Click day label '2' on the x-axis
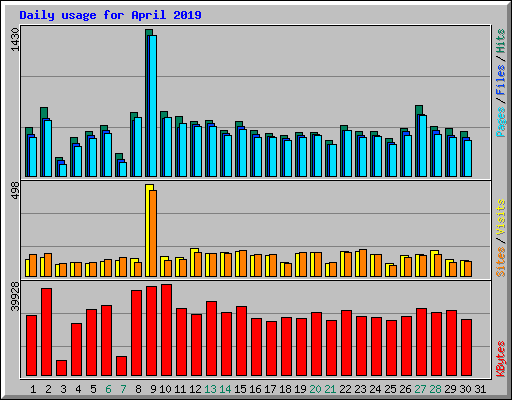Screen dimensions: 512x400 click(x=48, y=389)
